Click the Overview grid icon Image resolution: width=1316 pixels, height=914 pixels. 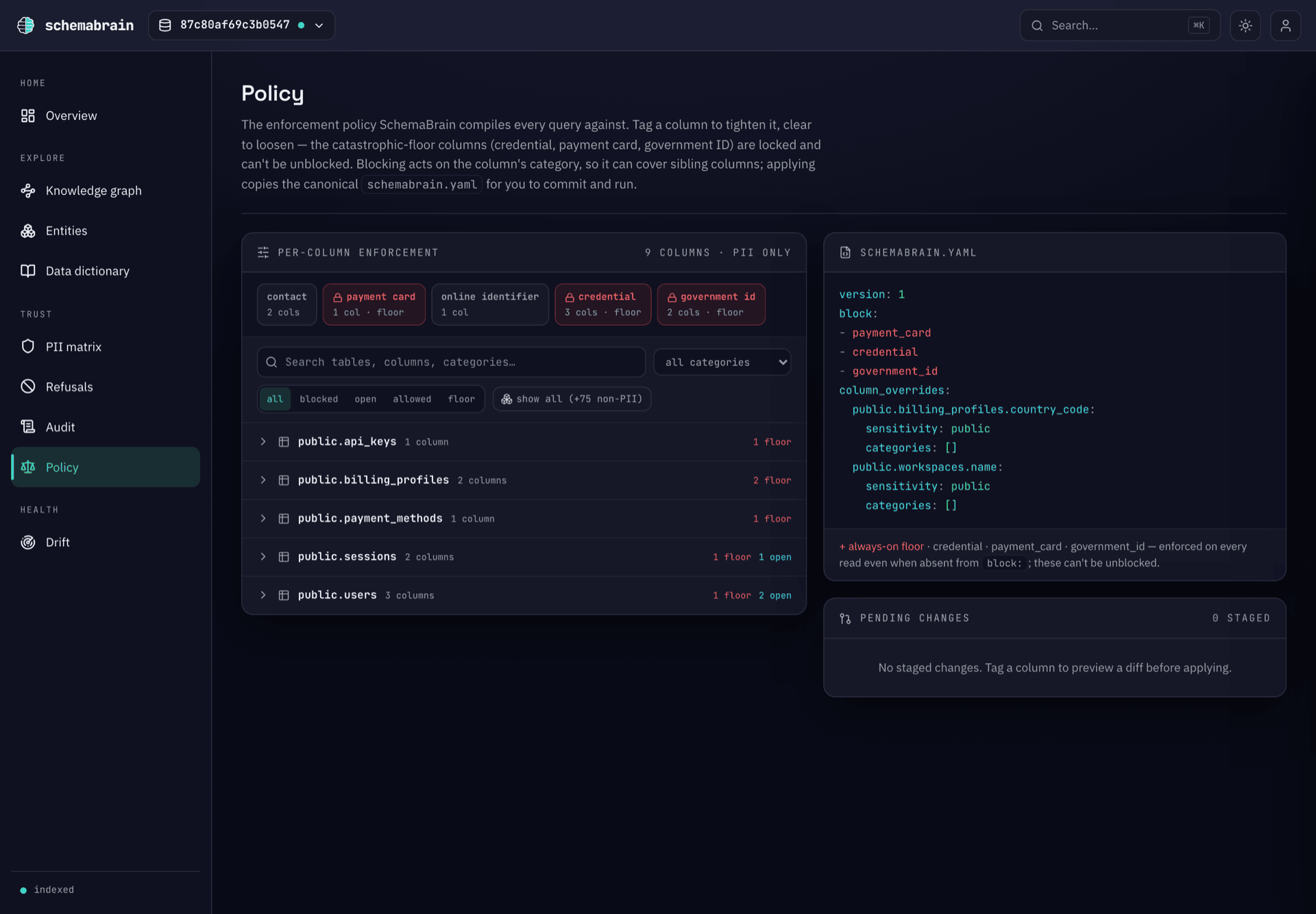coord(27,116)
